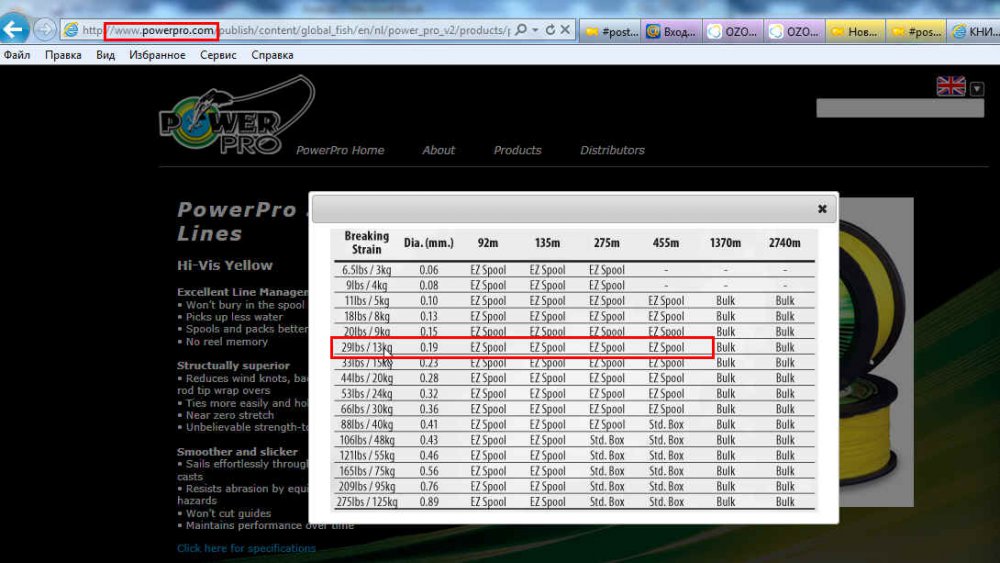
Task: Click the '106lbs / 48kg' row label
Action: coord(367,440)
